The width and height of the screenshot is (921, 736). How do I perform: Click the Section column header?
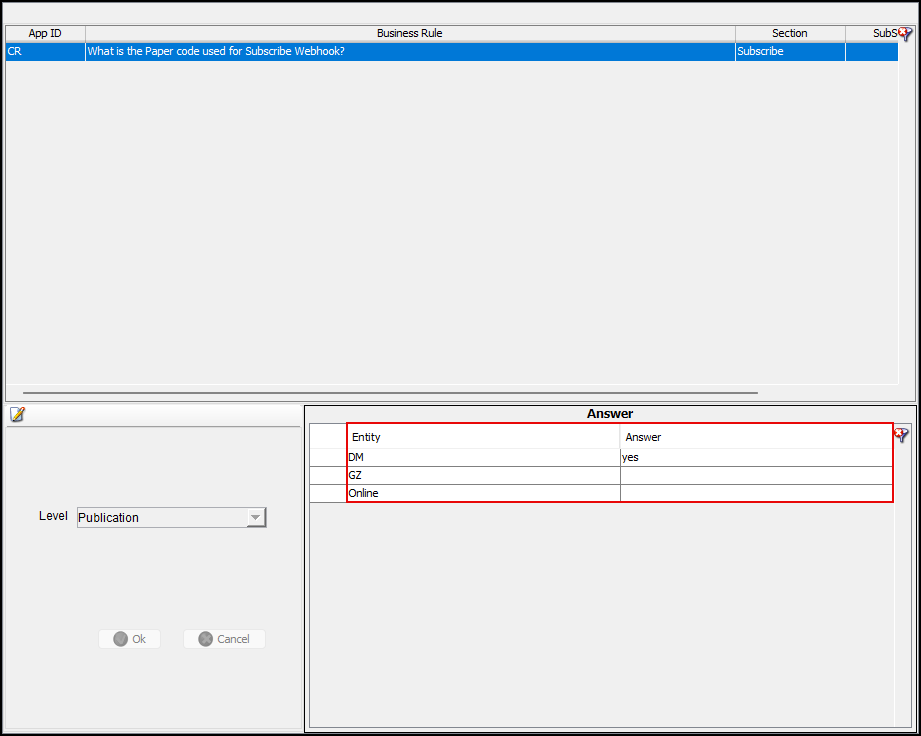point(789,33)
